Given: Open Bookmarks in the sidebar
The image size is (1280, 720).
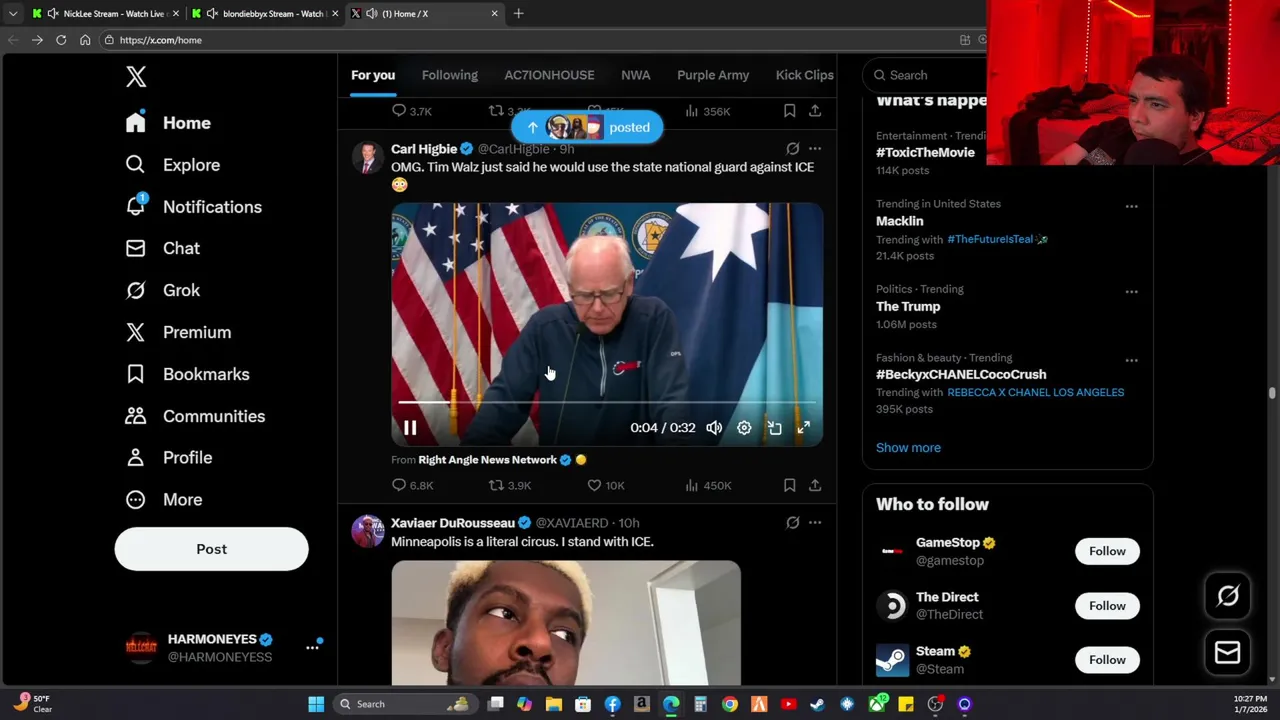Looking at the screenshot, I should click(x=187, y=374).
